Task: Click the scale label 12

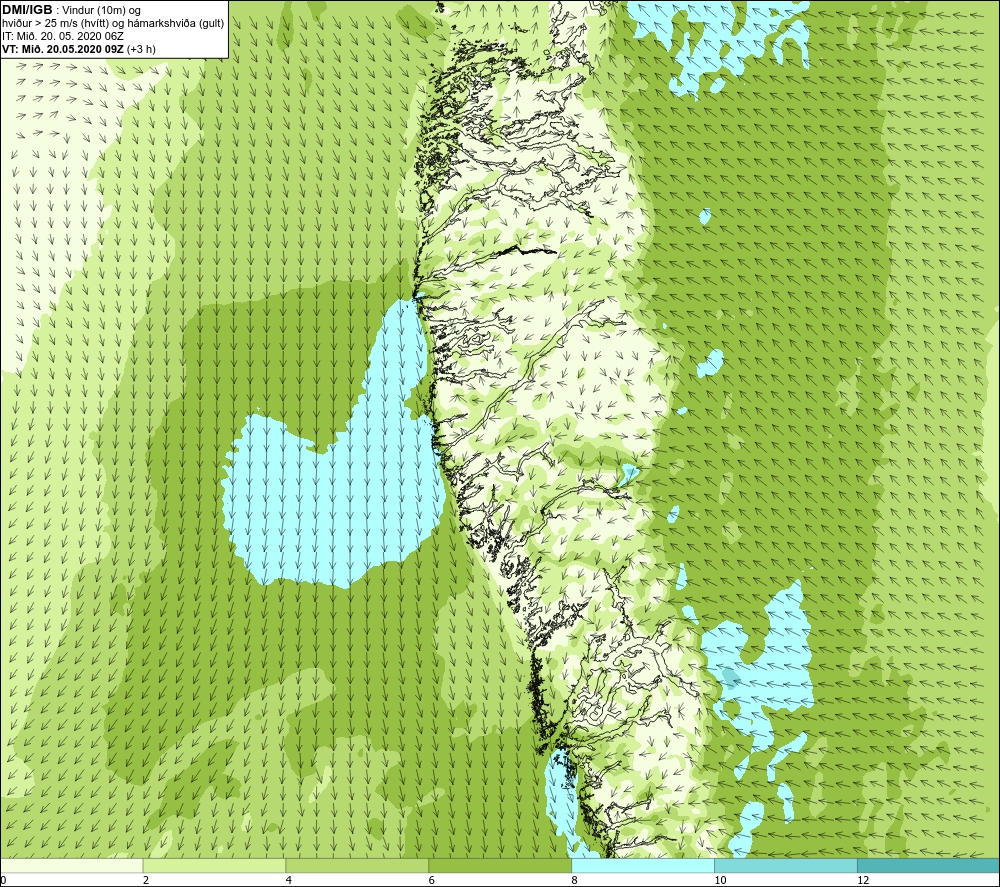Action: (x=863, y=881)
